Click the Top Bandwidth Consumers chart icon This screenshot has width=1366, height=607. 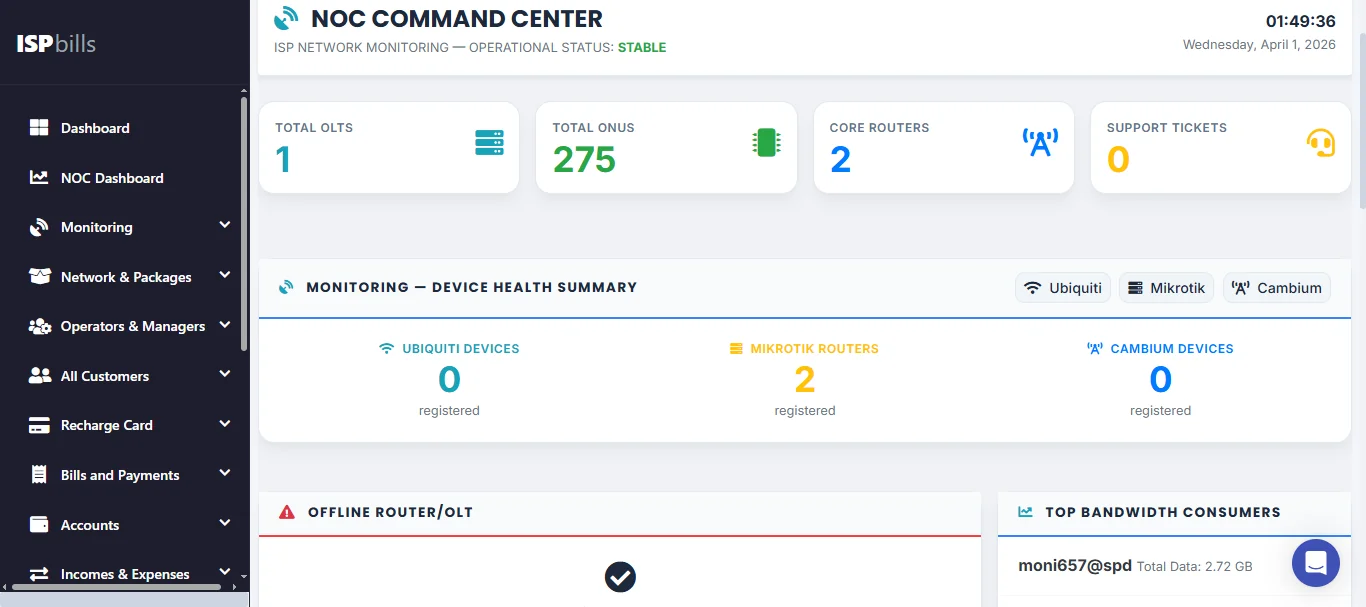pyautogui.click(x=1024, y=511)
